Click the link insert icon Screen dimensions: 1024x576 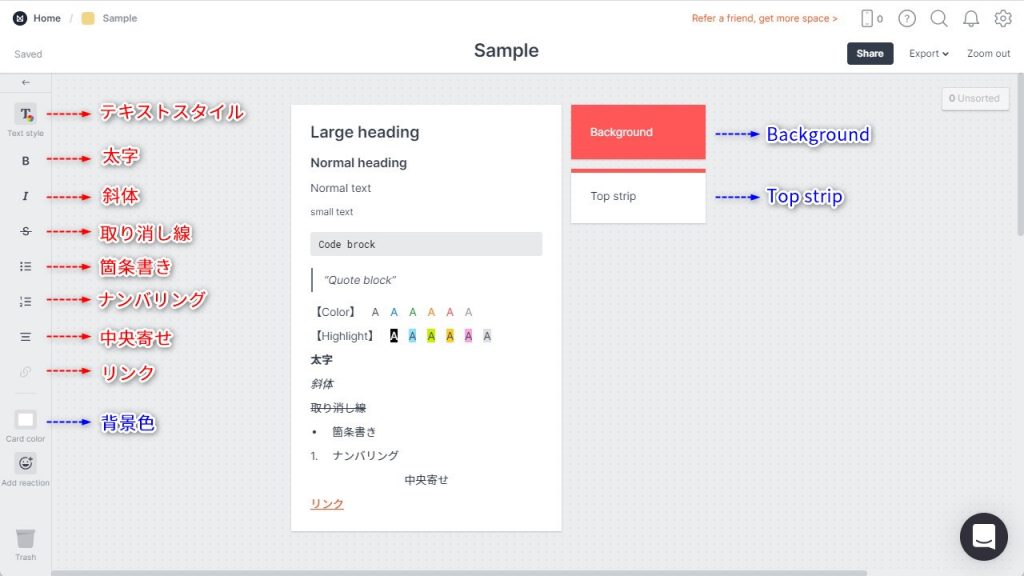click(25, 372)
